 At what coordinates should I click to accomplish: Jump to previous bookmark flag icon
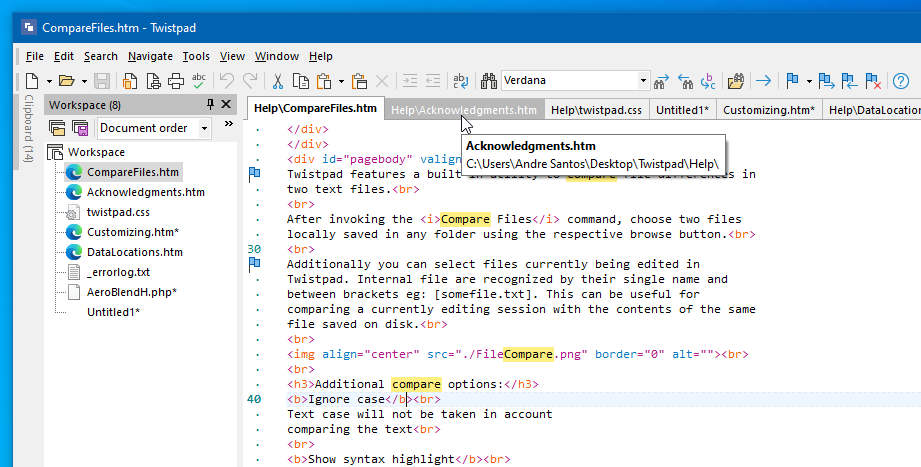click(849, 80)
